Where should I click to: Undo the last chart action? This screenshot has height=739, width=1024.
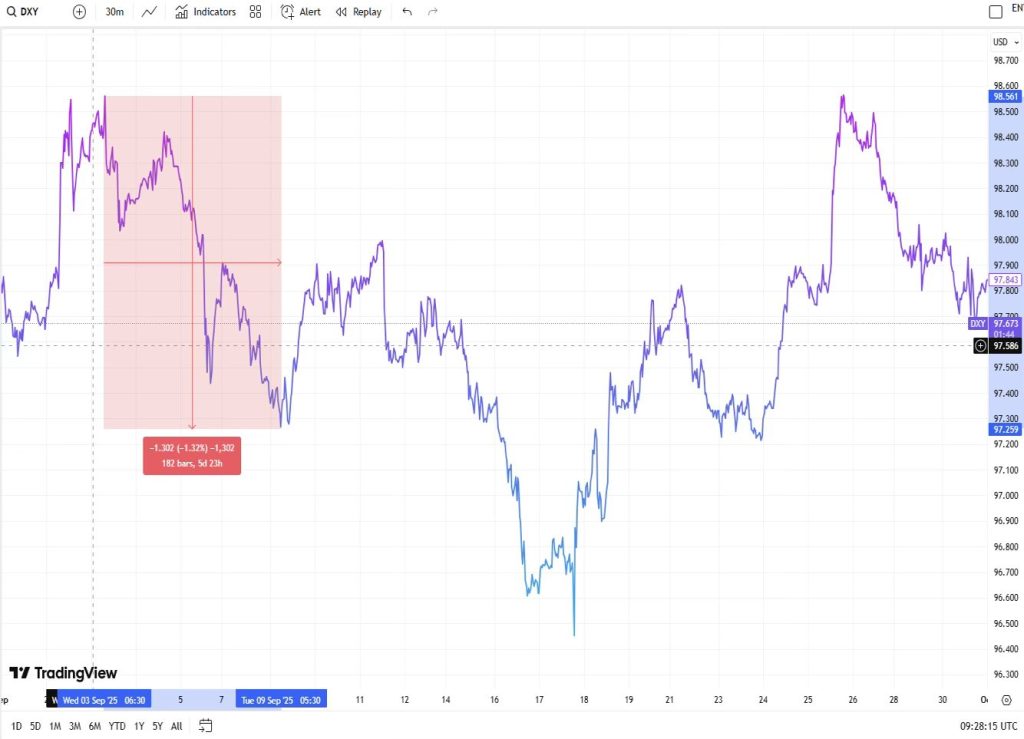point(406,12)
